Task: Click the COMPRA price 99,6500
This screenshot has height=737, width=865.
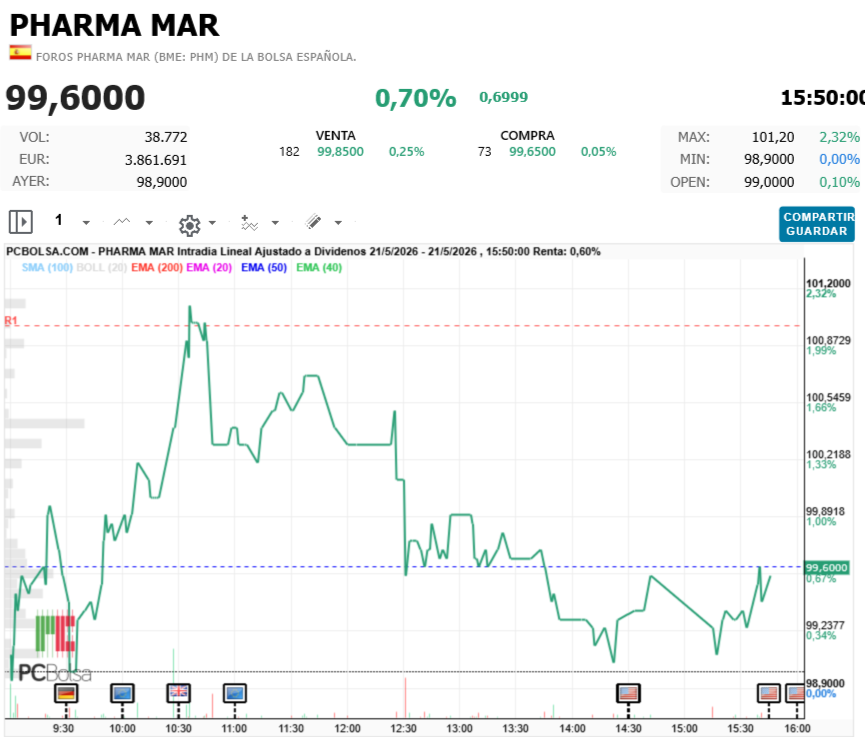Action: (532, 152)
